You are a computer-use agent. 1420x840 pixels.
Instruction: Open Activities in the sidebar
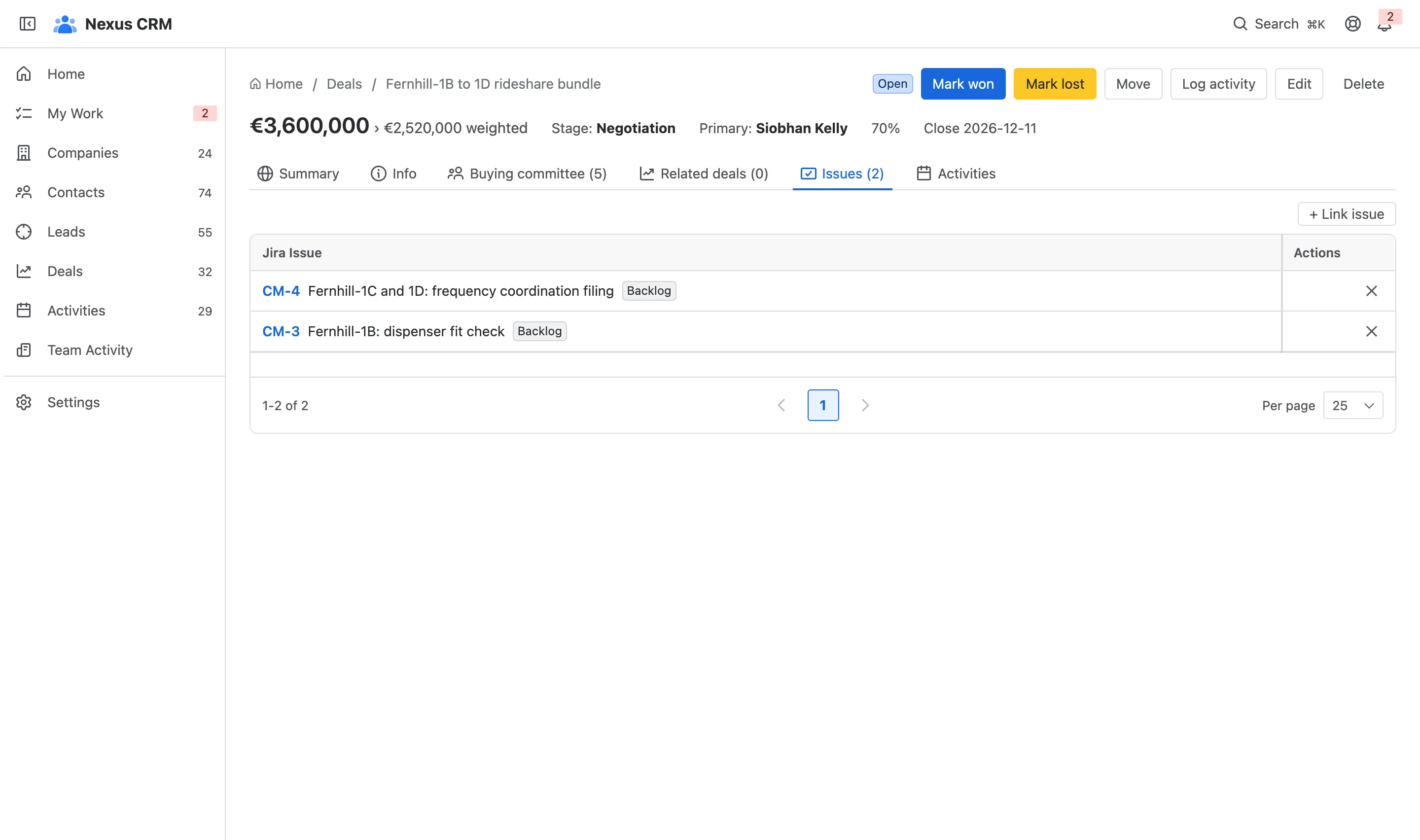click(x=115, y=311)
